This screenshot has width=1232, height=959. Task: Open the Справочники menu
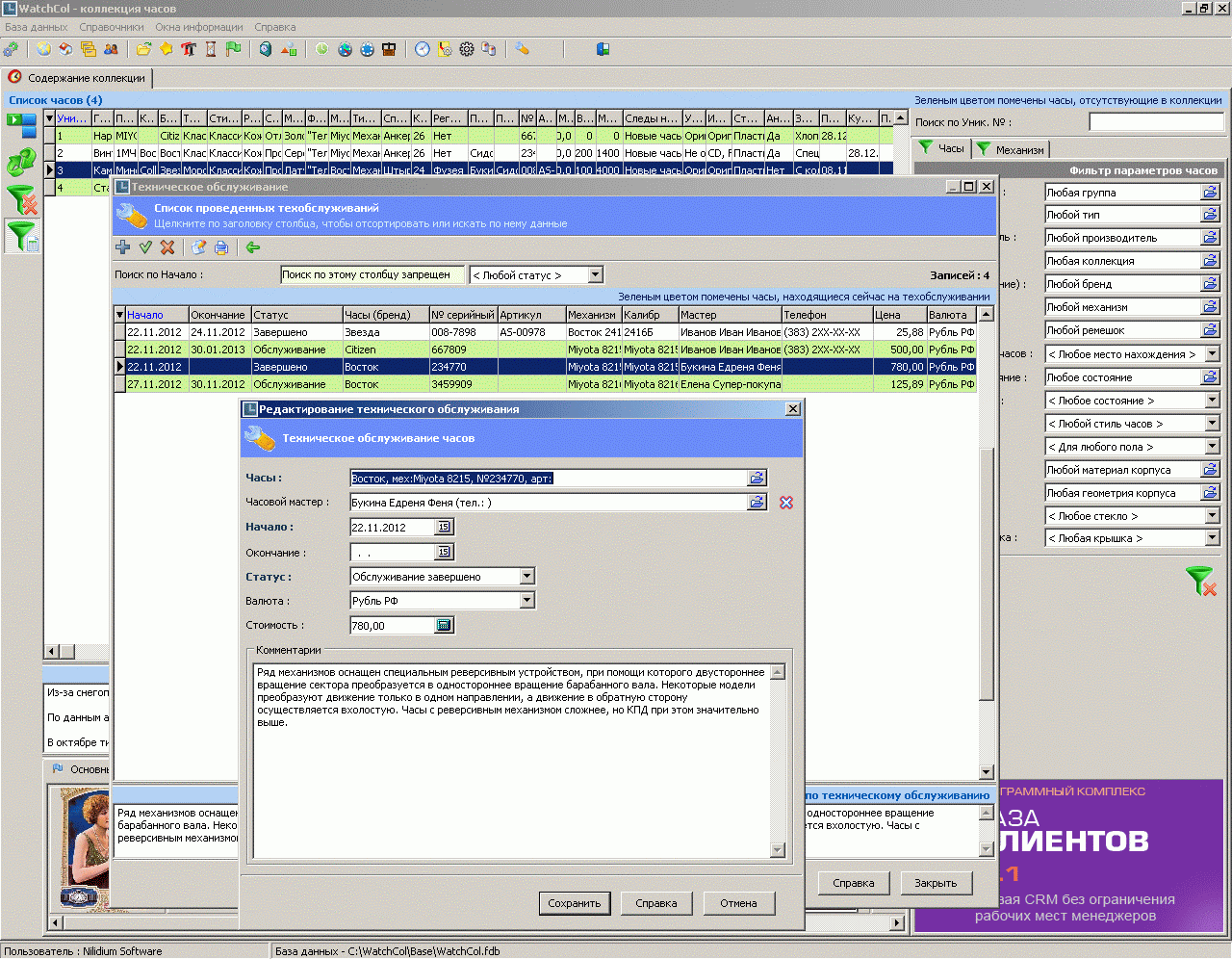tap(112, 27)
